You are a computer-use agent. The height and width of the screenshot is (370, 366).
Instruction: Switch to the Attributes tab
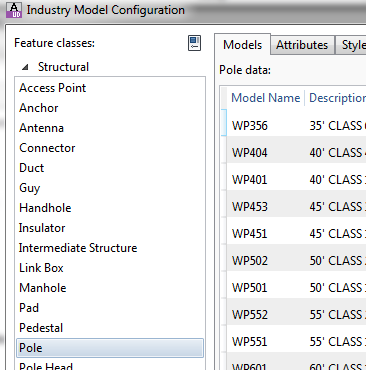tap(302, 45)
